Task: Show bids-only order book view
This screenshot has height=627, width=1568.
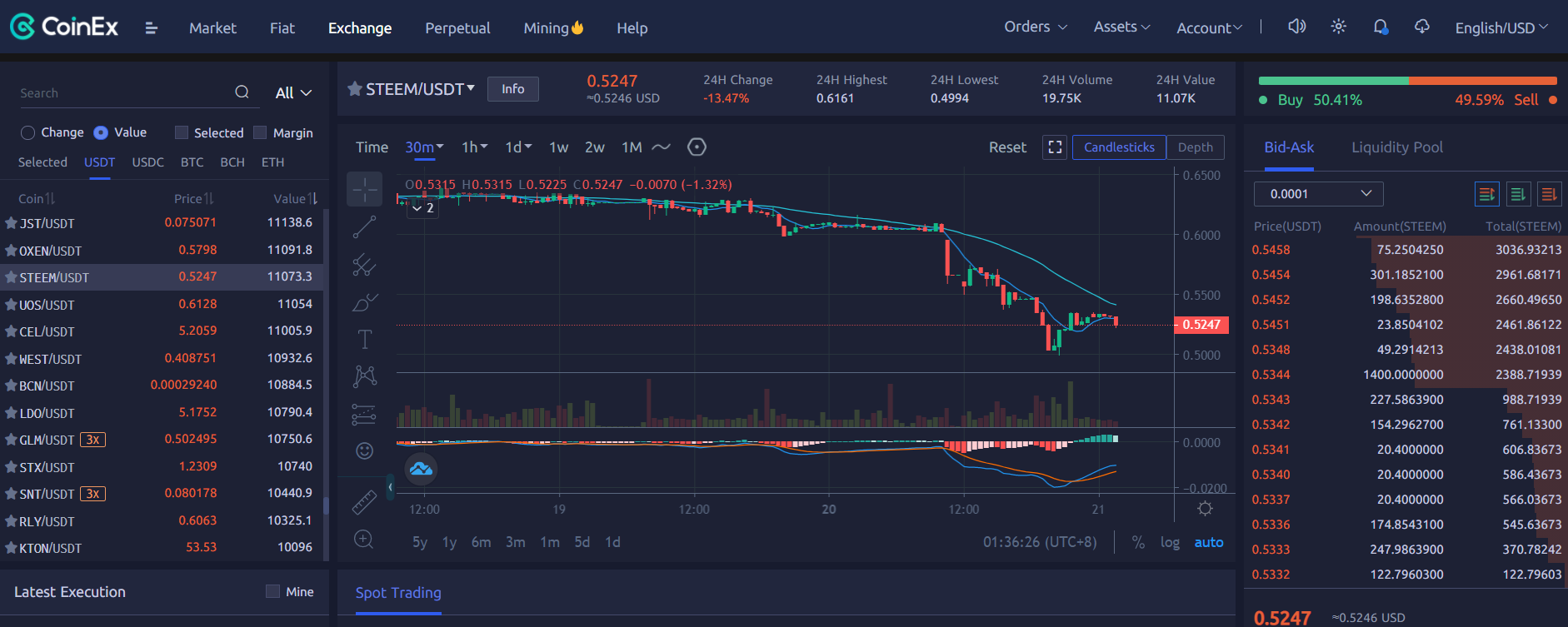Action: pos(1518,194)
